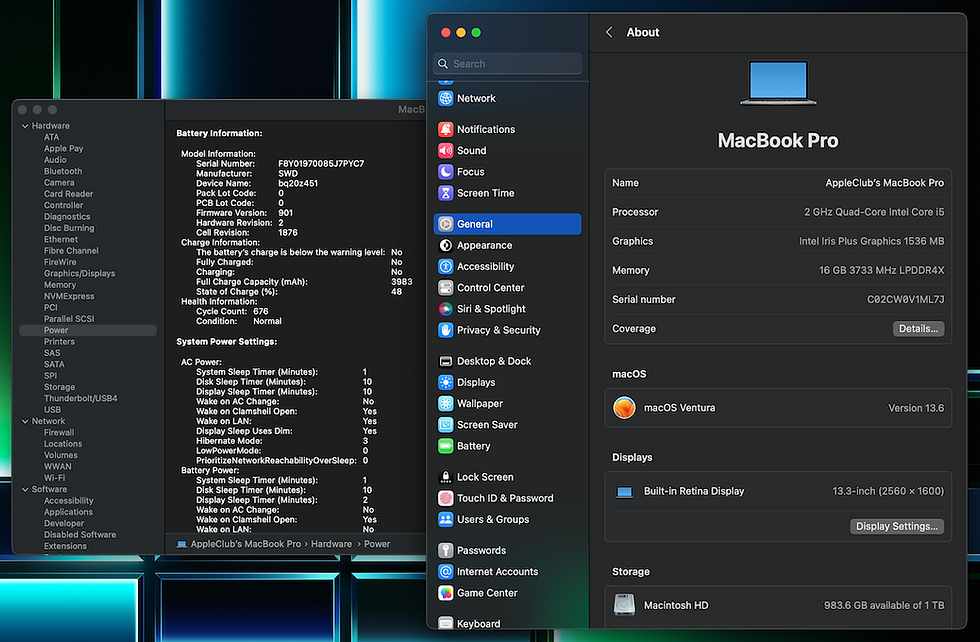Open Focus settings

tap(507, 172)
